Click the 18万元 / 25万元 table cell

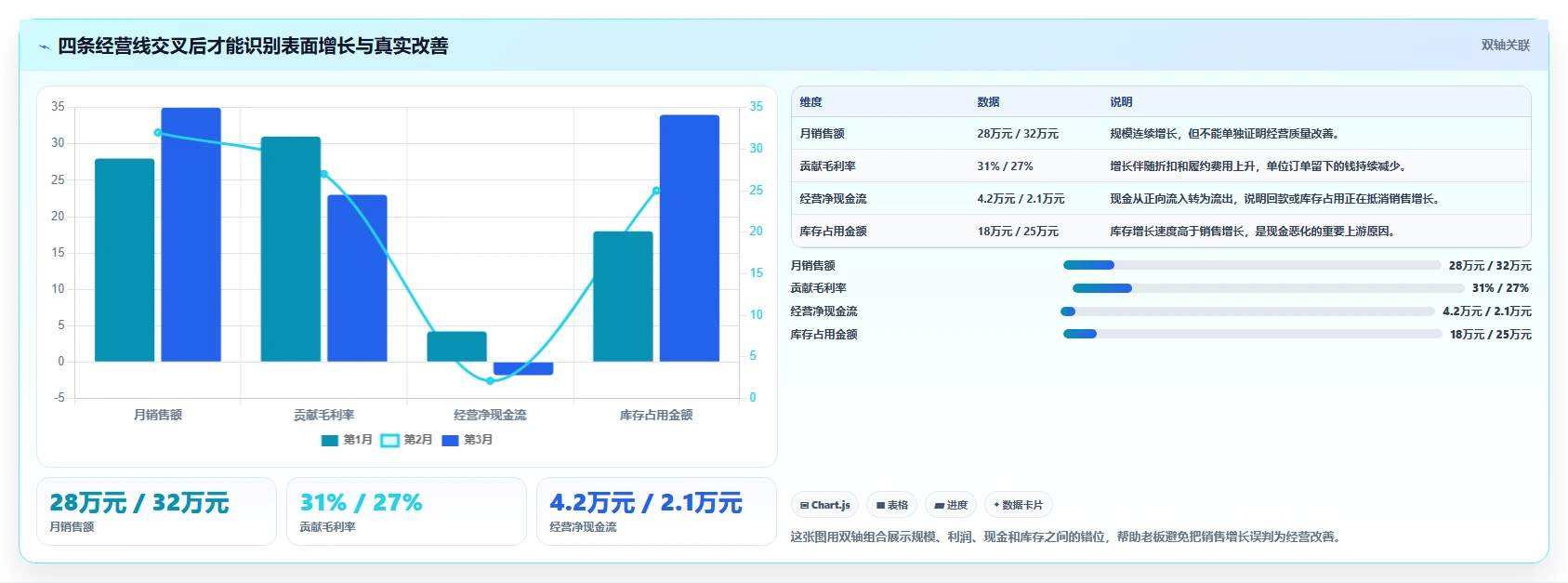tap(1018, 232)
